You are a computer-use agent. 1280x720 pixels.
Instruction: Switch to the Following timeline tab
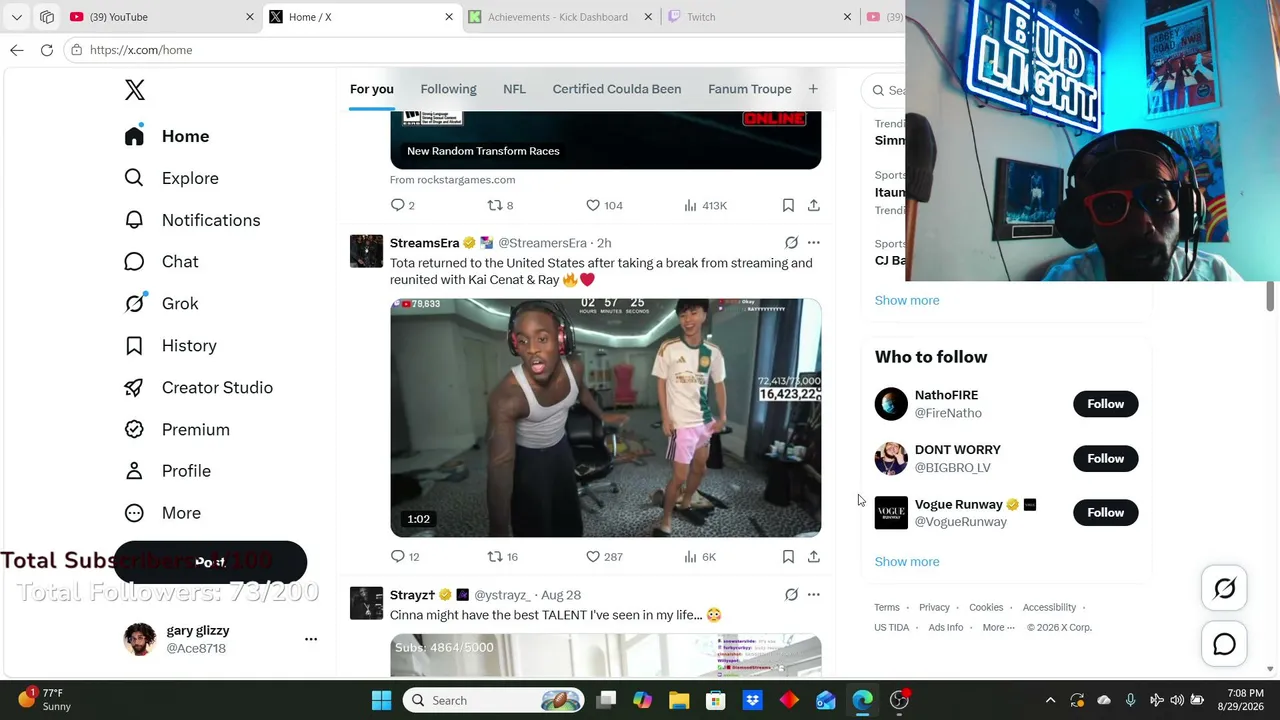tap(448, 89)
